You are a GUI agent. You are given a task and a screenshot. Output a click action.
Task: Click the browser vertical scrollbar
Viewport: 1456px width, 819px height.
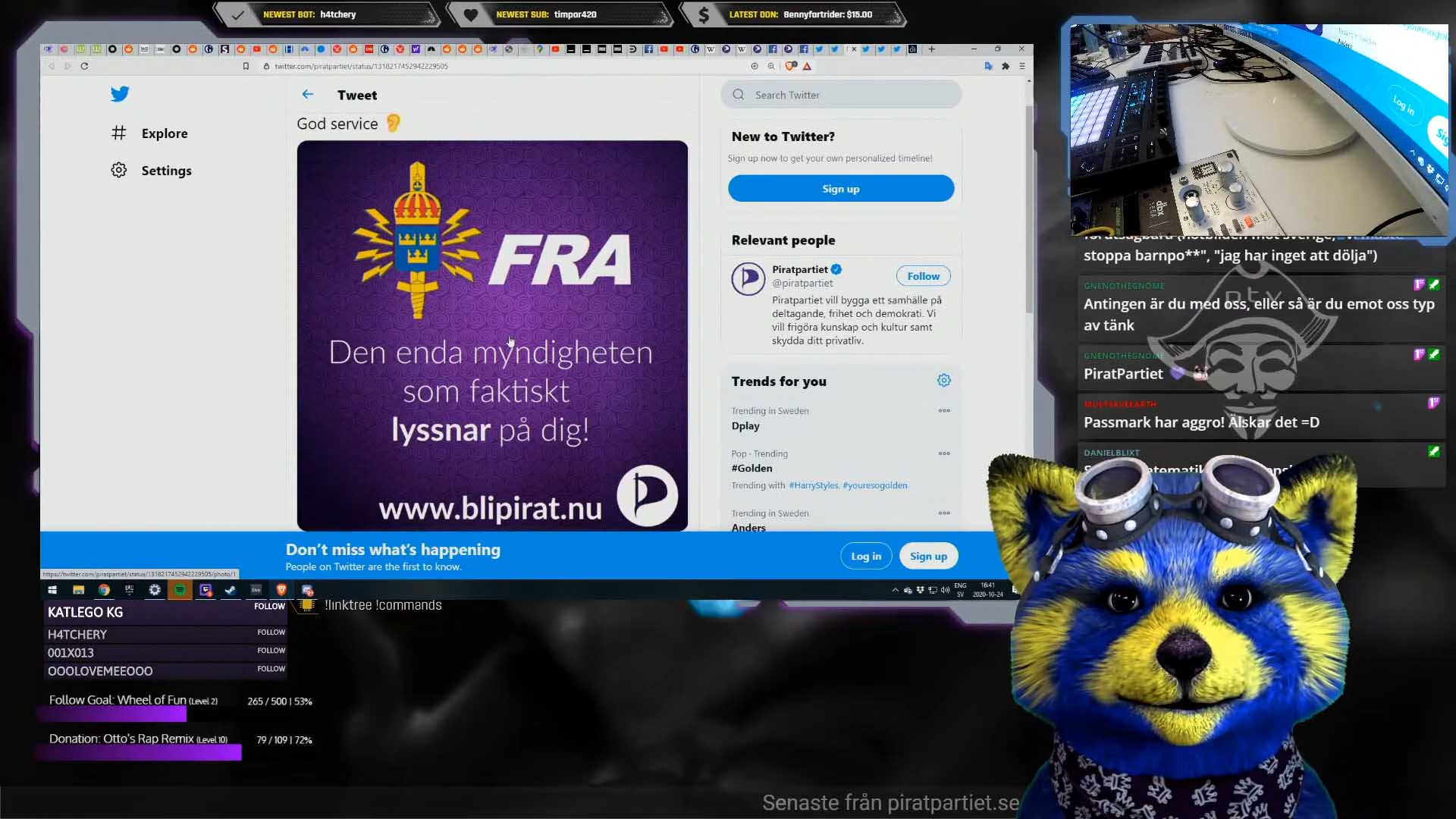coord(1029,209)
